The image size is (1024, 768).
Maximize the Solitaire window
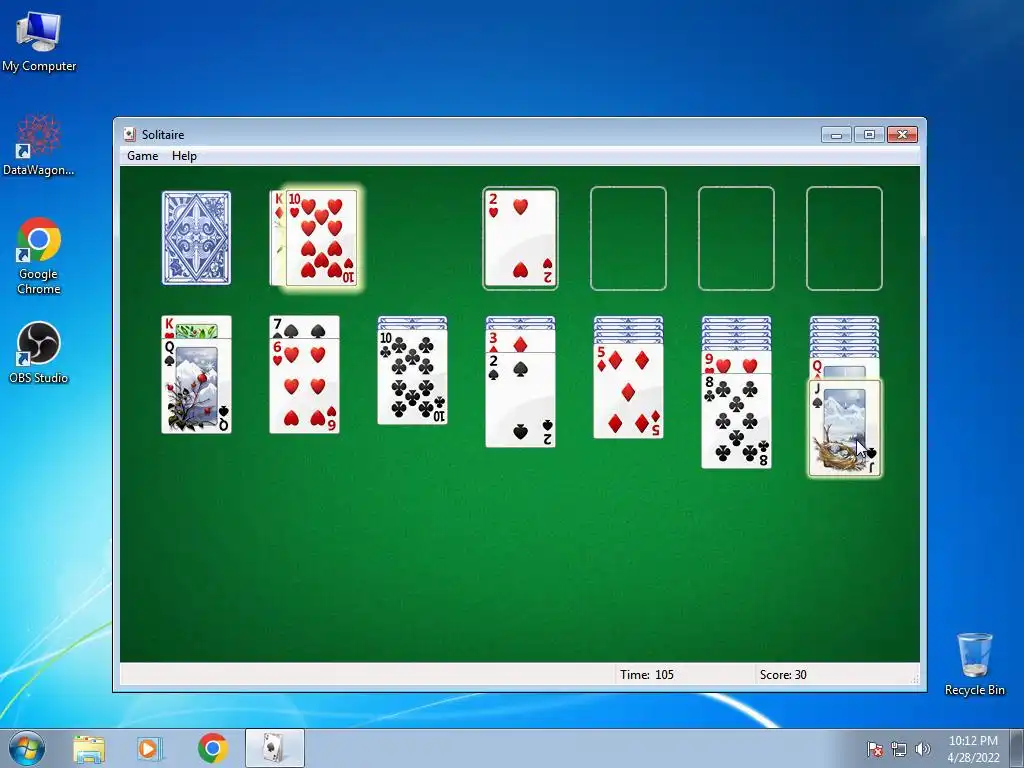pyautogui.click(x=869, y=135)
